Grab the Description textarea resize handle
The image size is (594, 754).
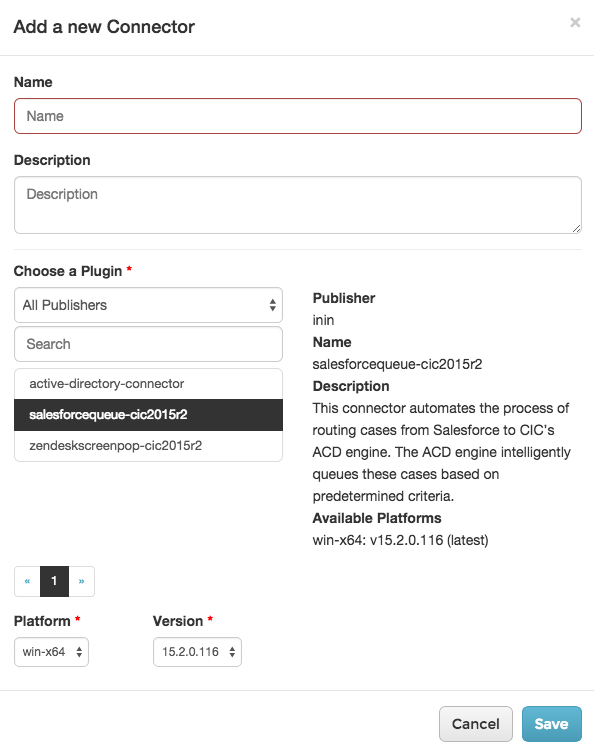click(x=577, y=229)
